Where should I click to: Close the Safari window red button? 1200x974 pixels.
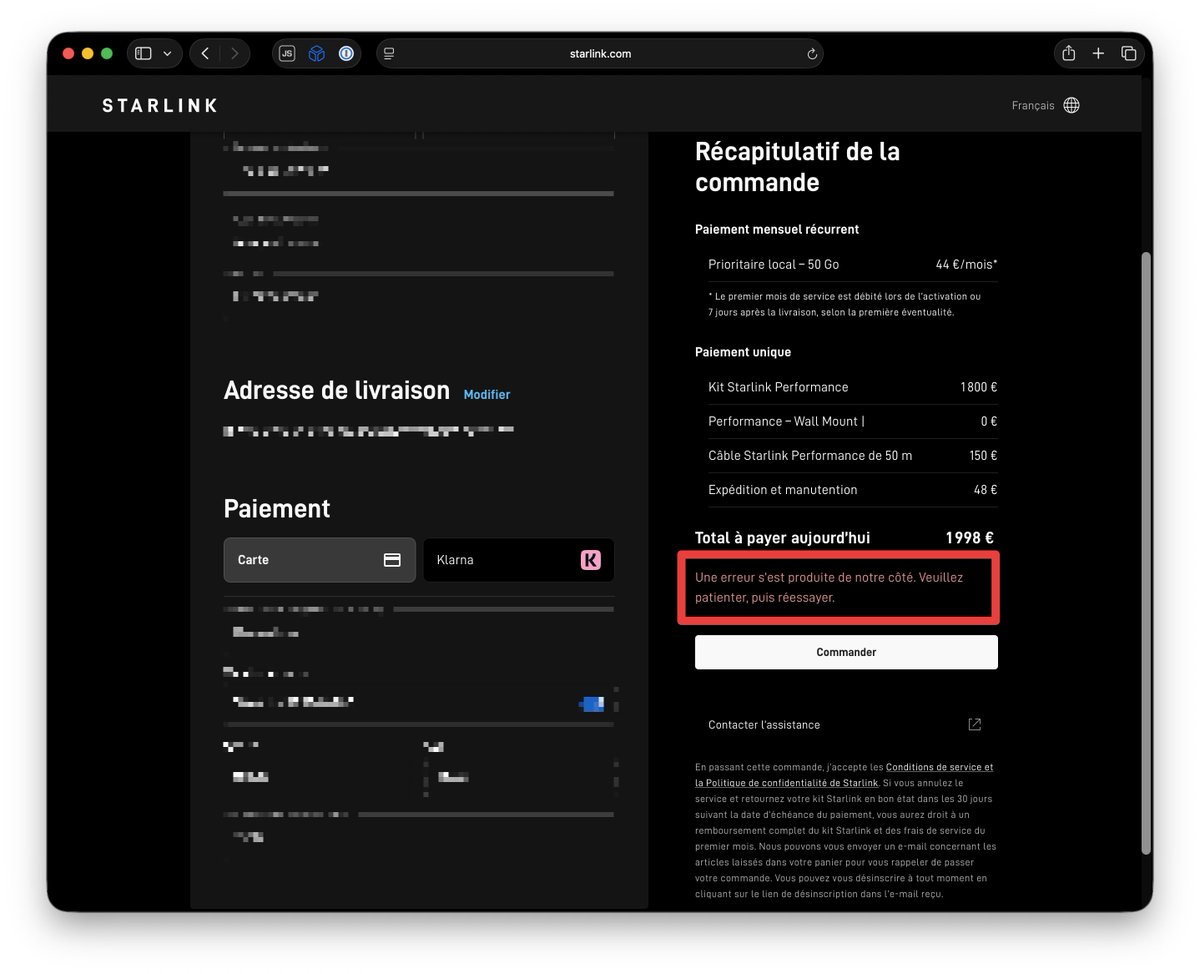pos(69,54)
